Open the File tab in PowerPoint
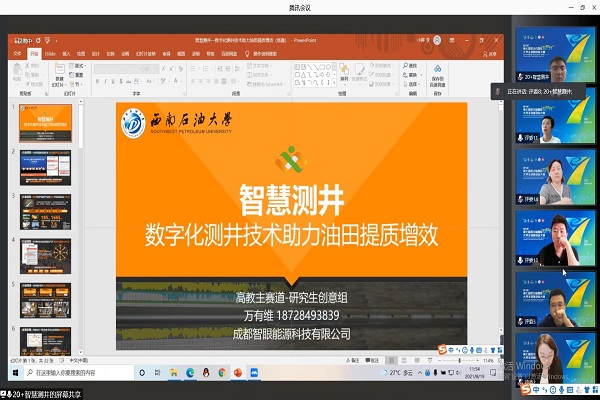 coord(17,52)
